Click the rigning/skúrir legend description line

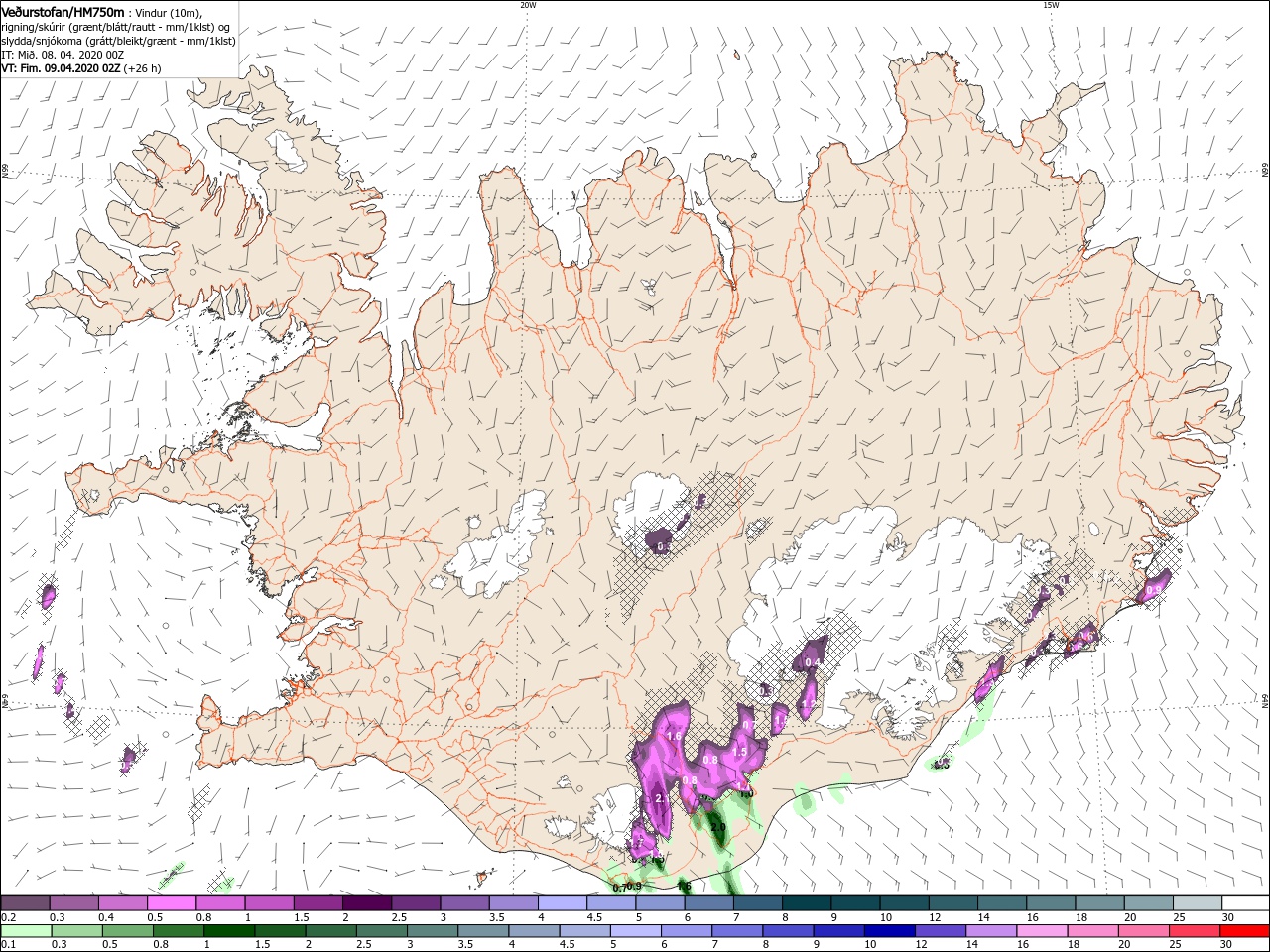coord(116,27)
